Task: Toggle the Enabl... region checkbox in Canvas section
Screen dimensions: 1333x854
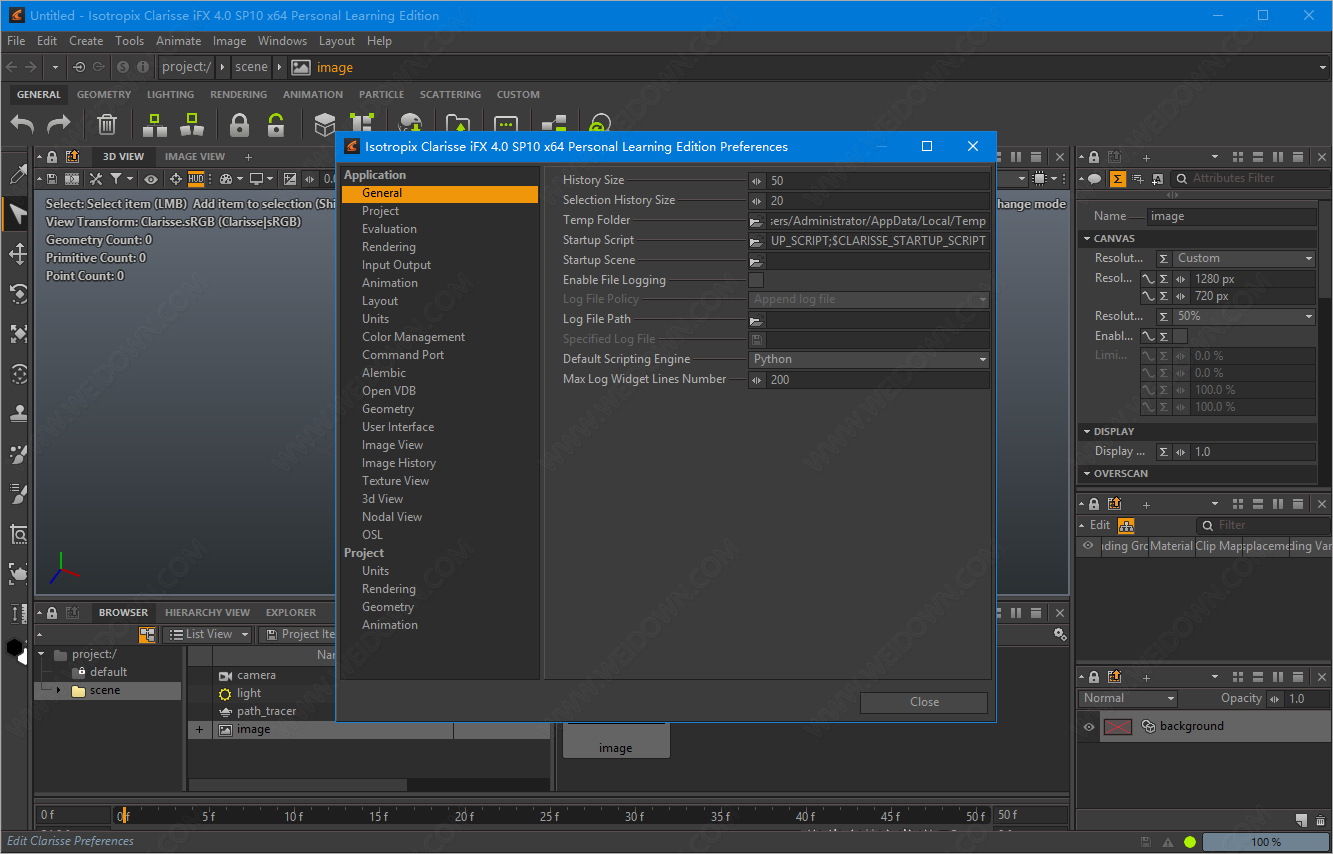Action: (1181, 336)
